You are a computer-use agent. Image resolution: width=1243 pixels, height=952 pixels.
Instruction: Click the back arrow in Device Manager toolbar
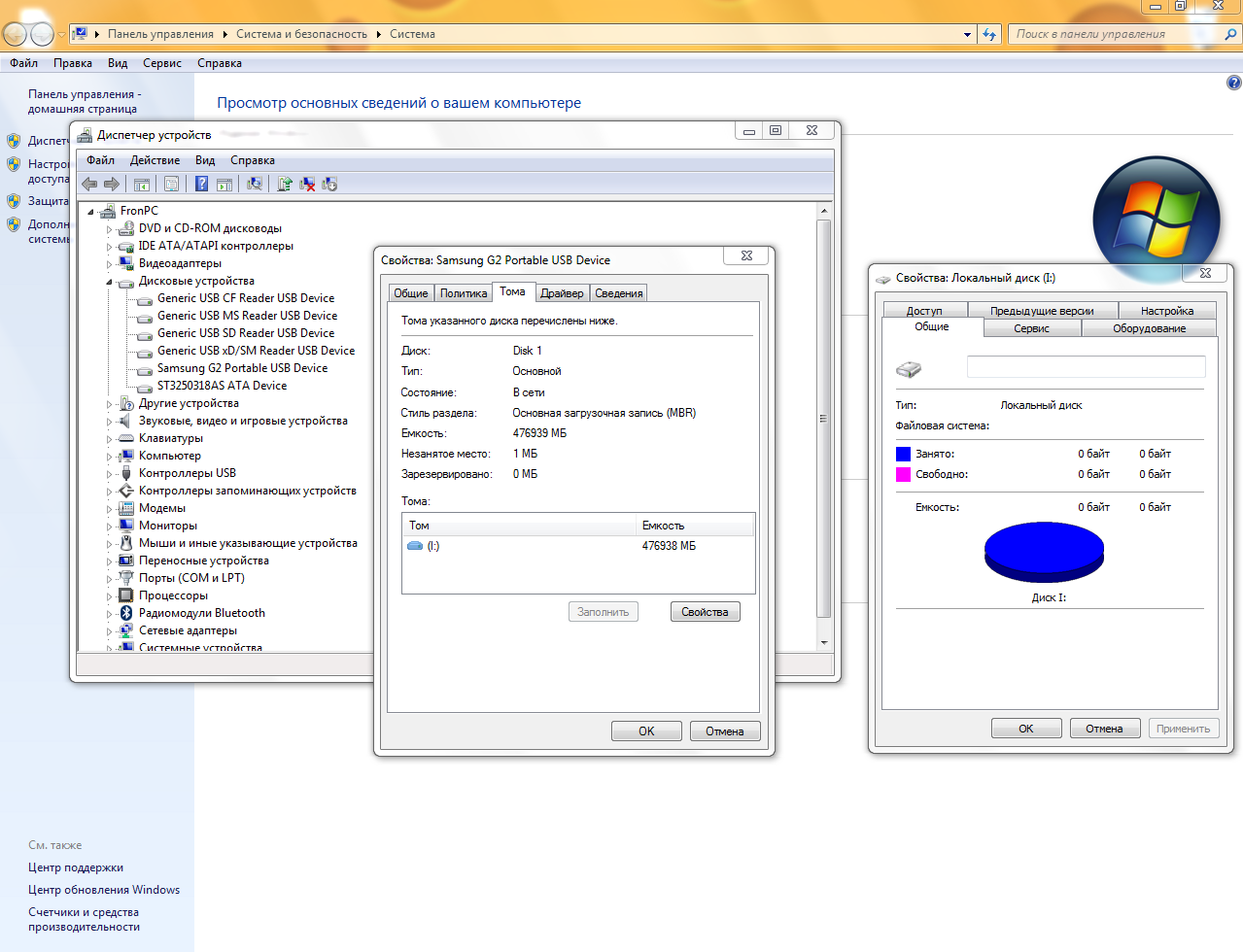pyautogui.click(x=89, y=184)
